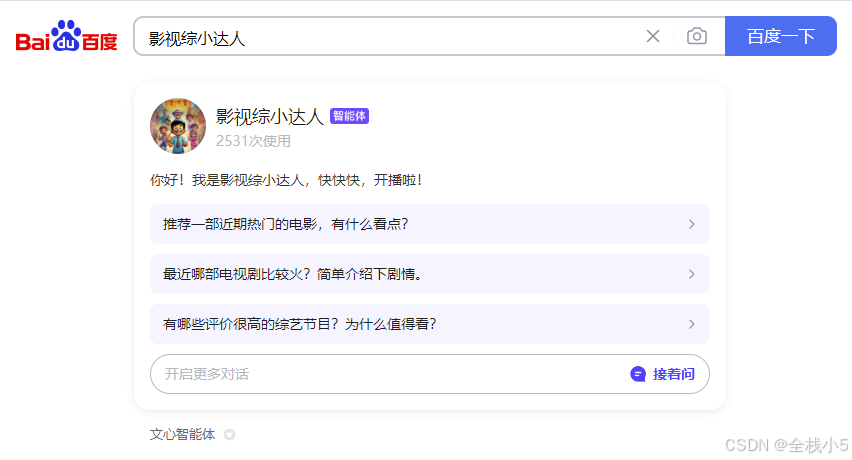Expand chevron on the 综艺节目 question row
852x460 pixels.
(691, 324)
